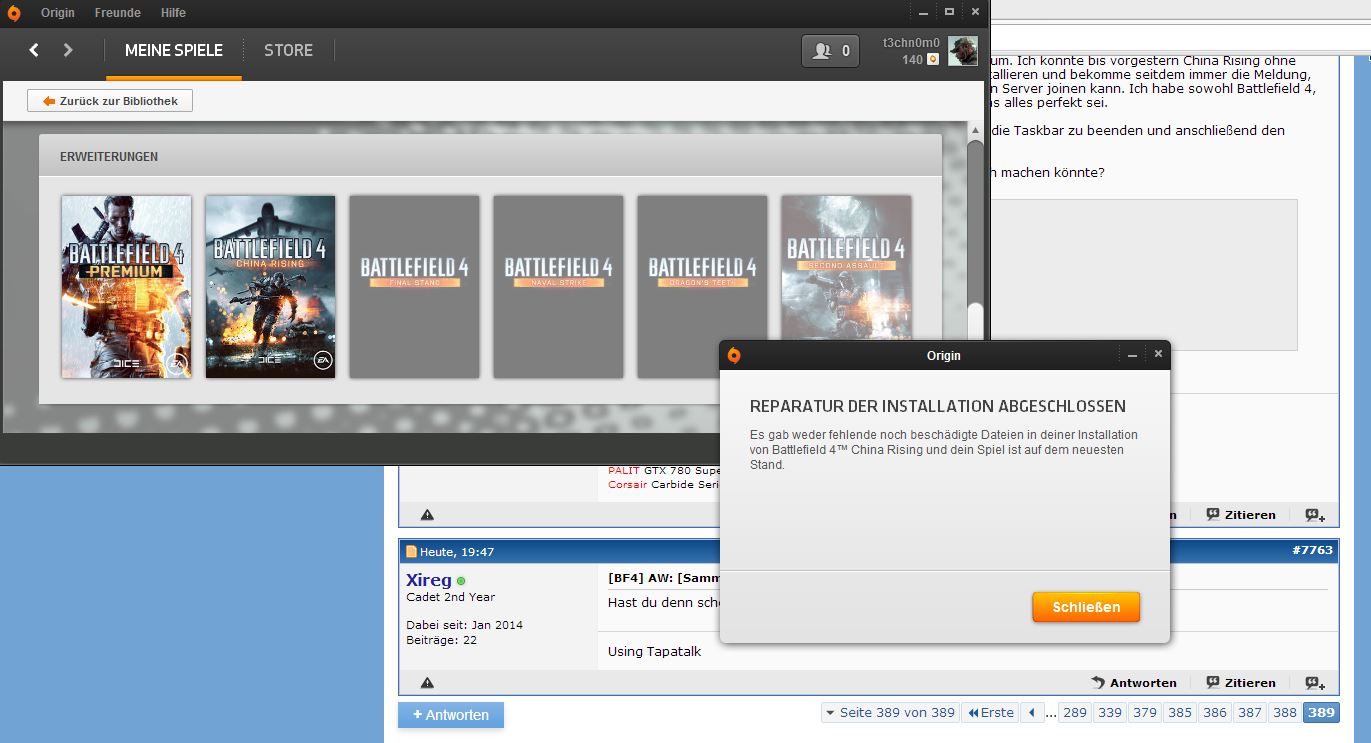Go to forum page 387
The width and height of the screenshot is (1371, 743).
1250,713
